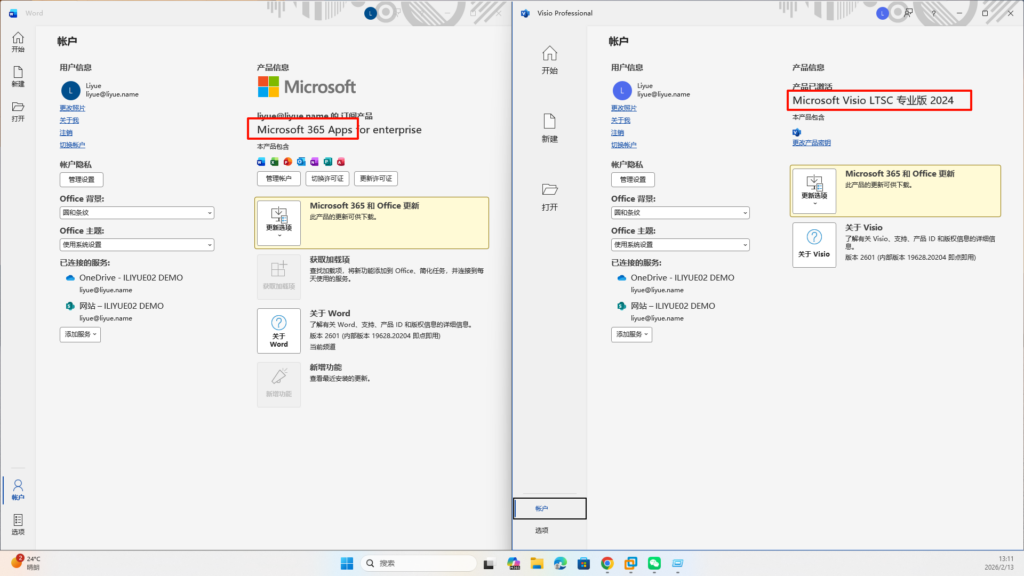
Task: Expand the Office 主题 dropdown in Word
Action: click(x=137, y=244)
